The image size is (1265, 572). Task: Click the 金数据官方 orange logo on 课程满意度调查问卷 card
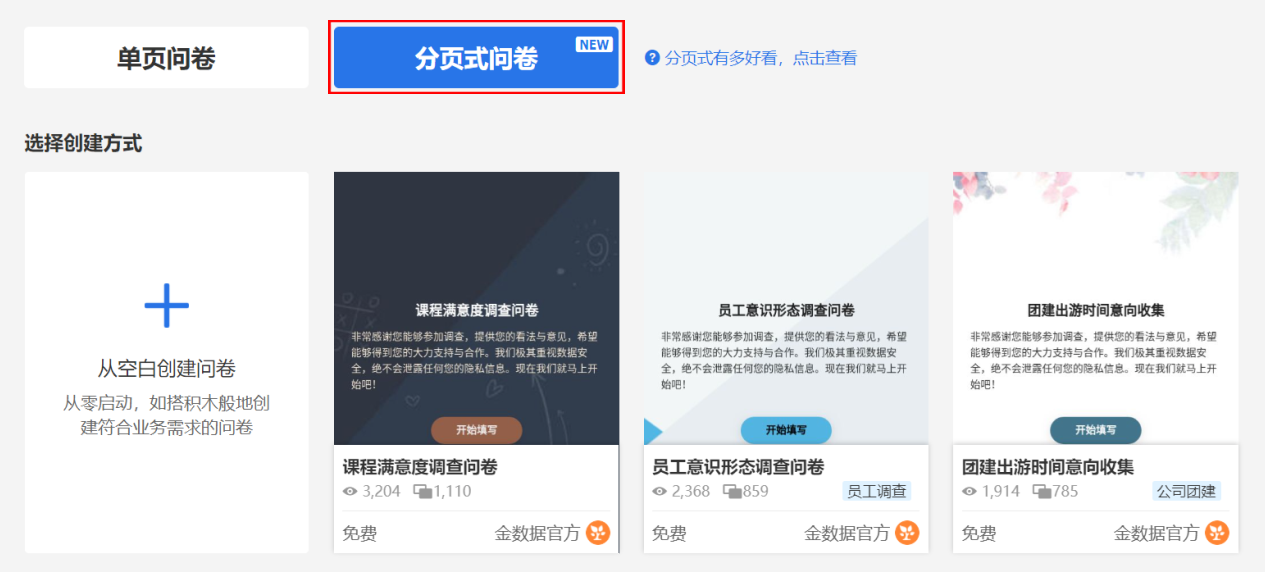pos(598,533)
